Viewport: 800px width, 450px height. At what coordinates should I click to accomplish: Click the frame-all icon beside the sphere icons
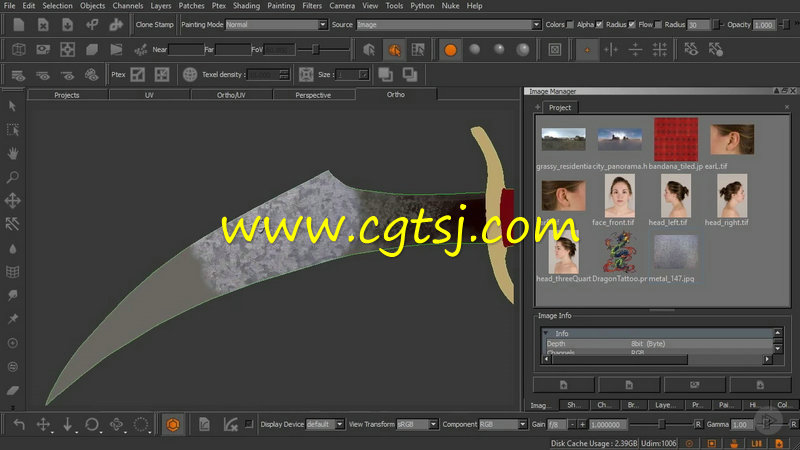[x=555, y=49]
